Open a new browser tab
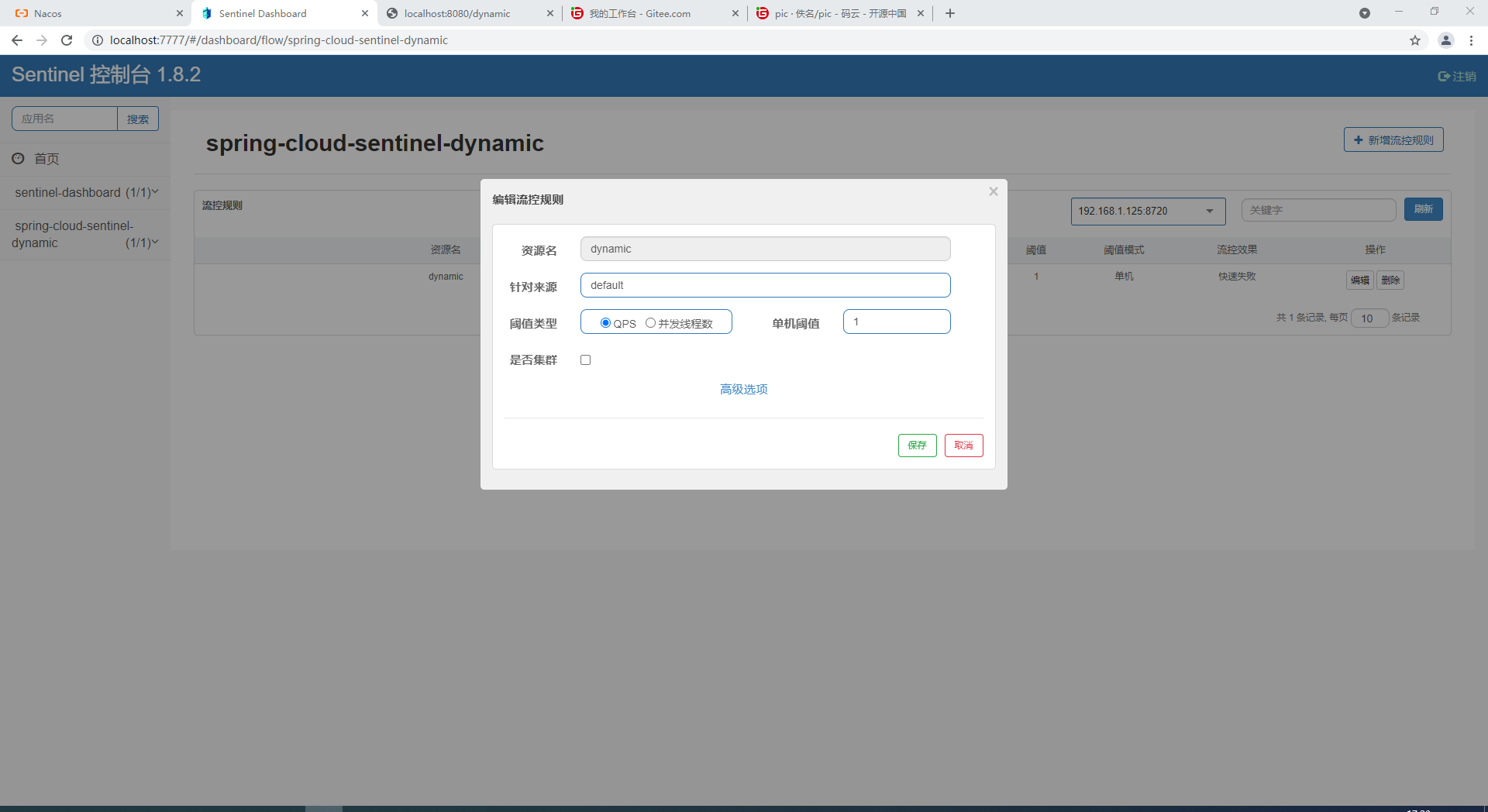 click(x=950, y=13)
